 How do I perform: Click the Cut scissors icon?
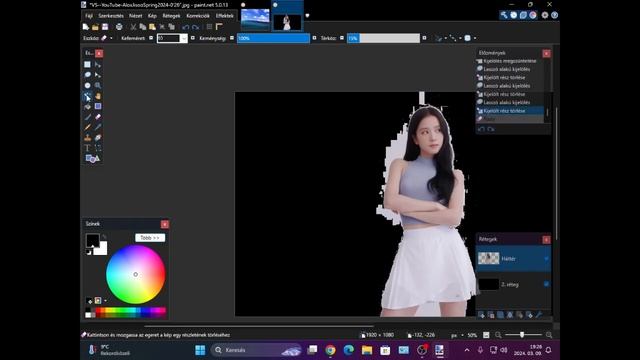pyautogui.click(x=133, y=27)
